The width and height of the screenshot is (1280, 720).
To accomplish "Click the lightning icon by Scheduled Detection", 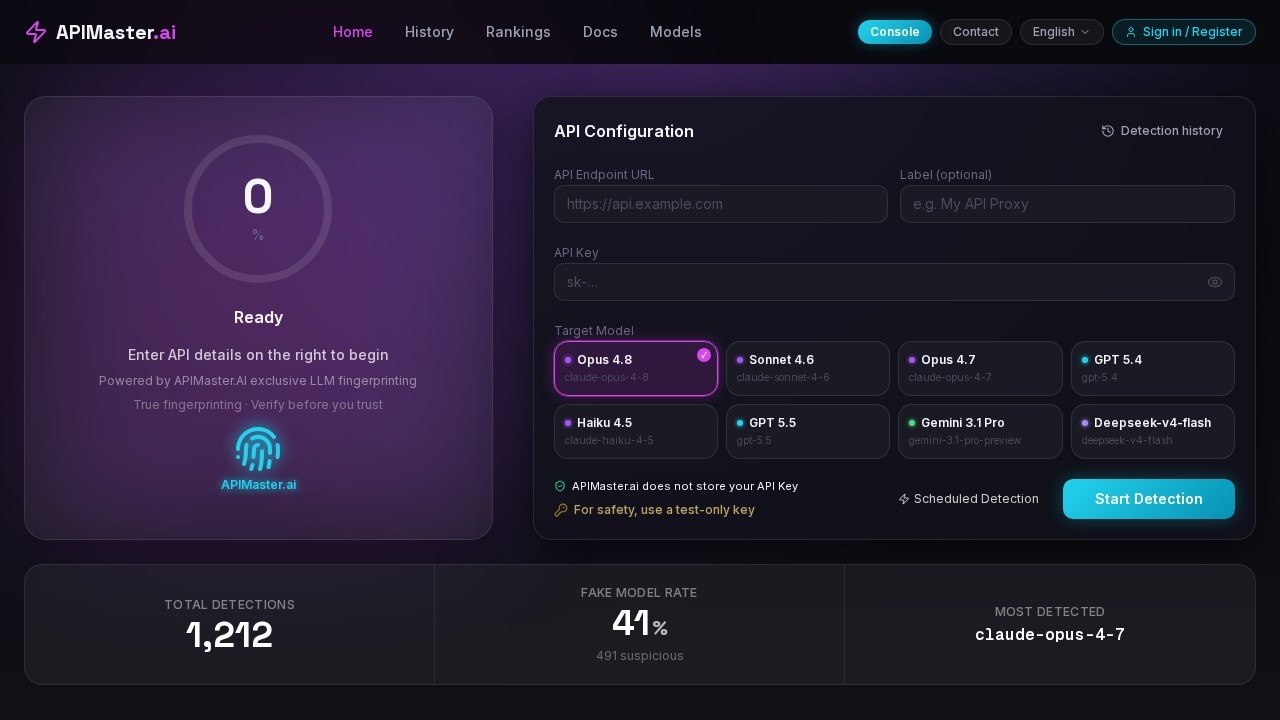I will (x=904, y=499).
